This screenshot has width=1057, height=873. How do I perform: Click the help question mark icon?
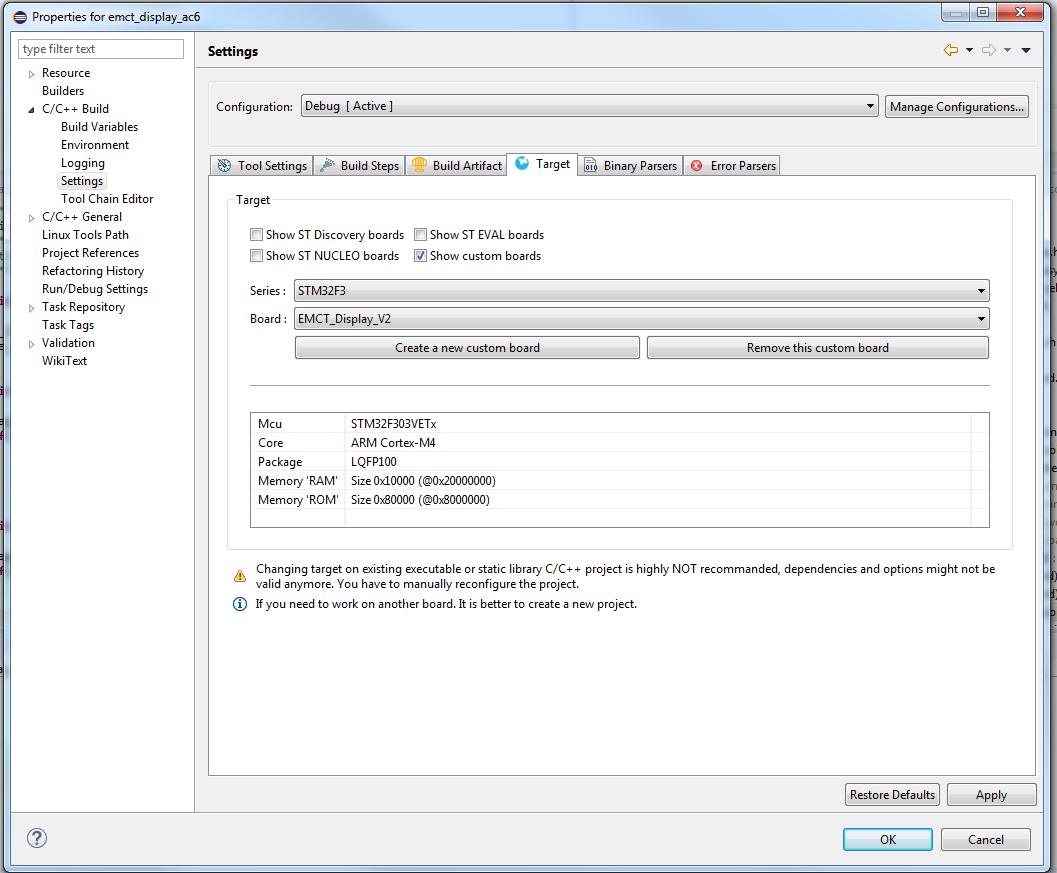coord(38,838)
